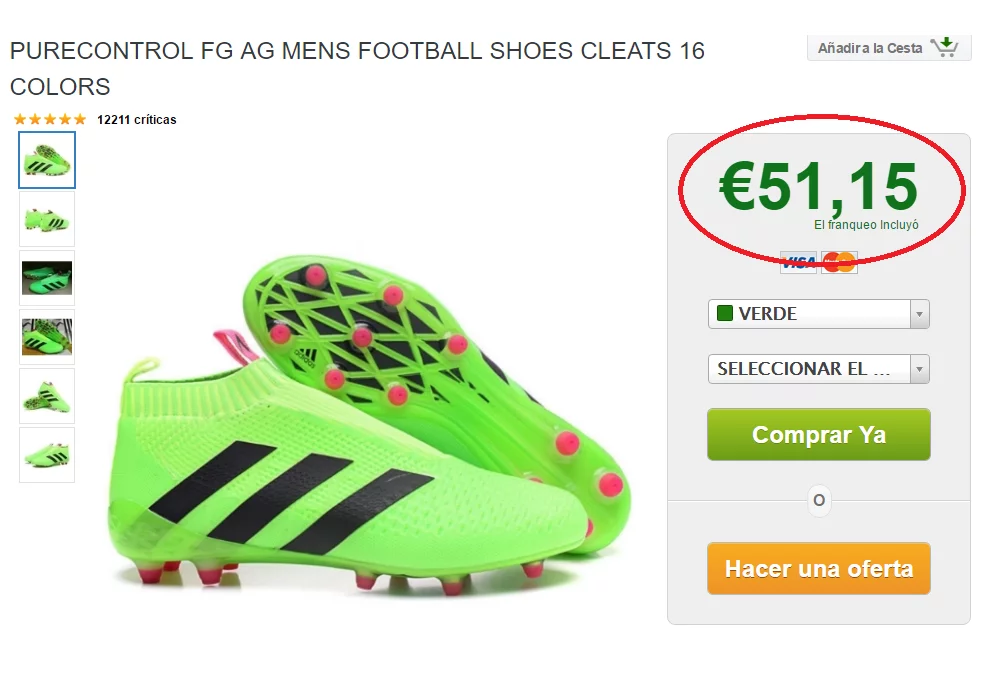The image size is (981, 680).
Task: Expand the SELECCIONAR EL size dropdown
Action: (x=808, y=369)
